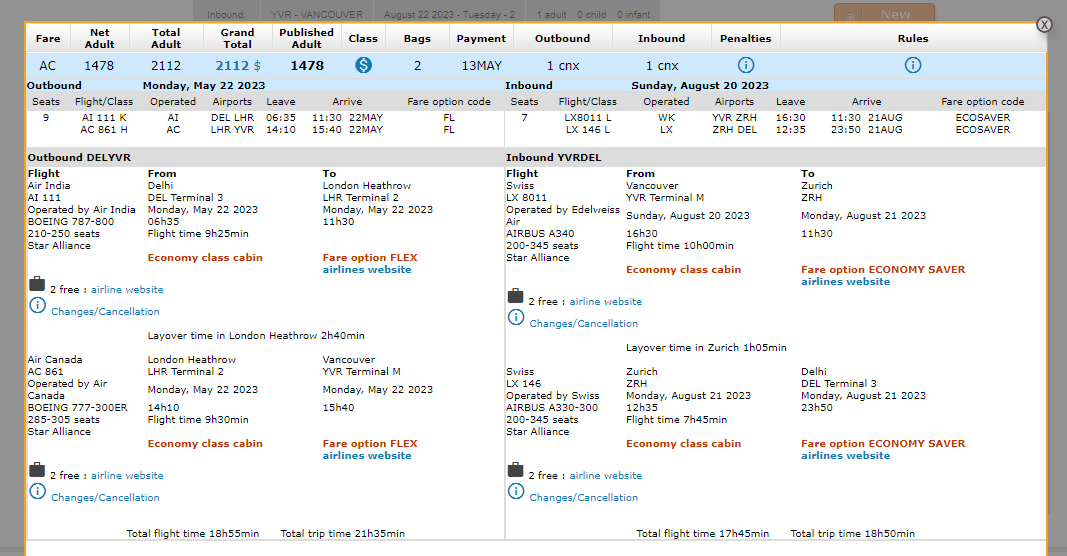Viewport: 1067px width, 556px height.
Task: Click the Rules info icon
Action: [913, 65]
